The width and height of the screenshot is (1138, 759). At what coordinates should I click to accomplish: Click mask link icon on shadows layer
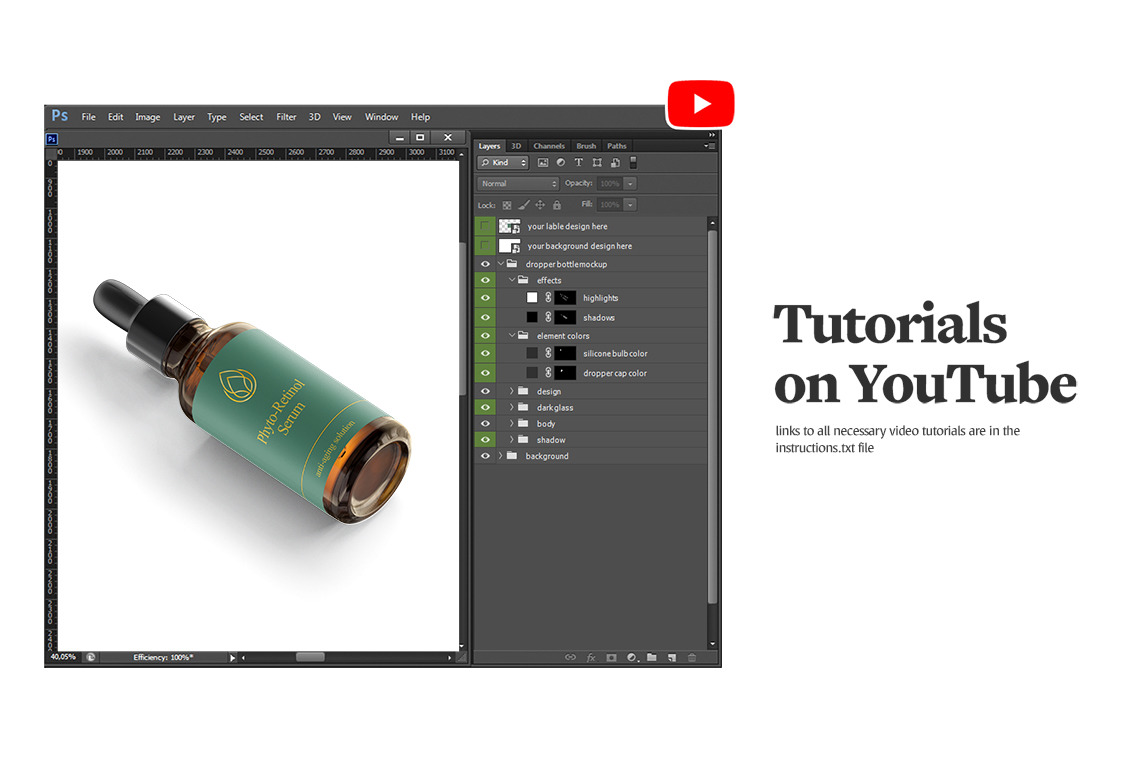click(x=549, y=317)
